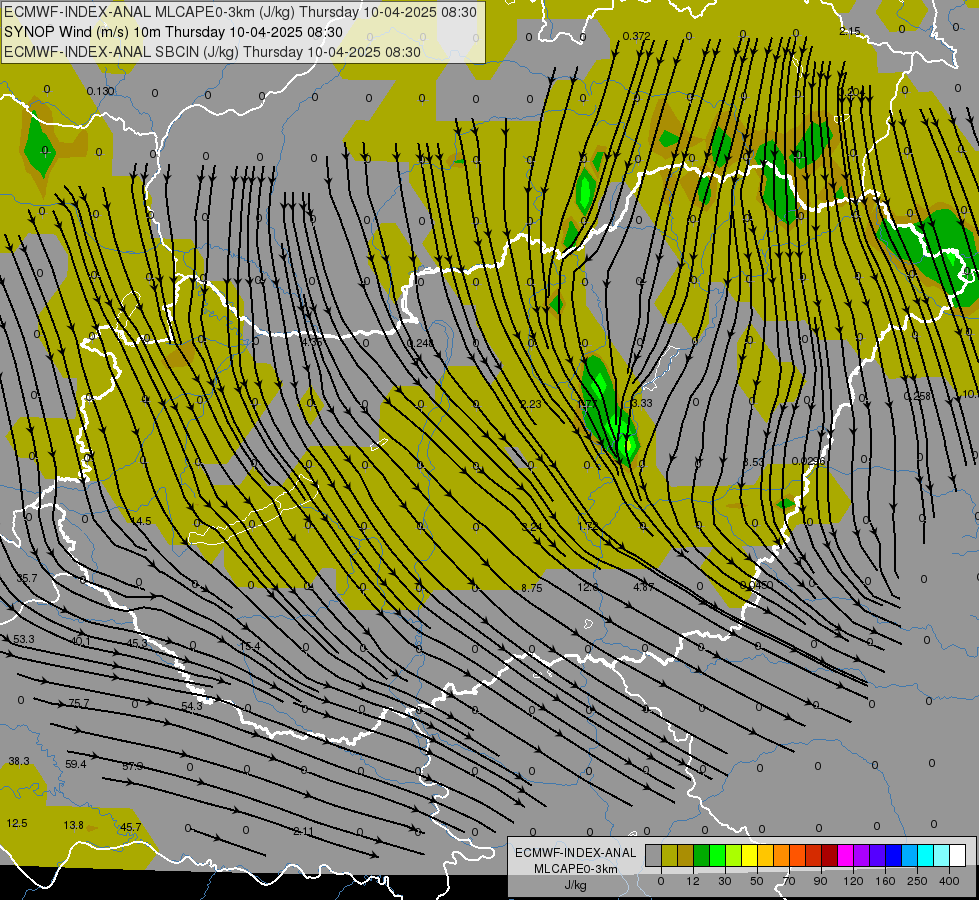
Task: Click the 400 tick label in the legend
Action: click(949, 881)
